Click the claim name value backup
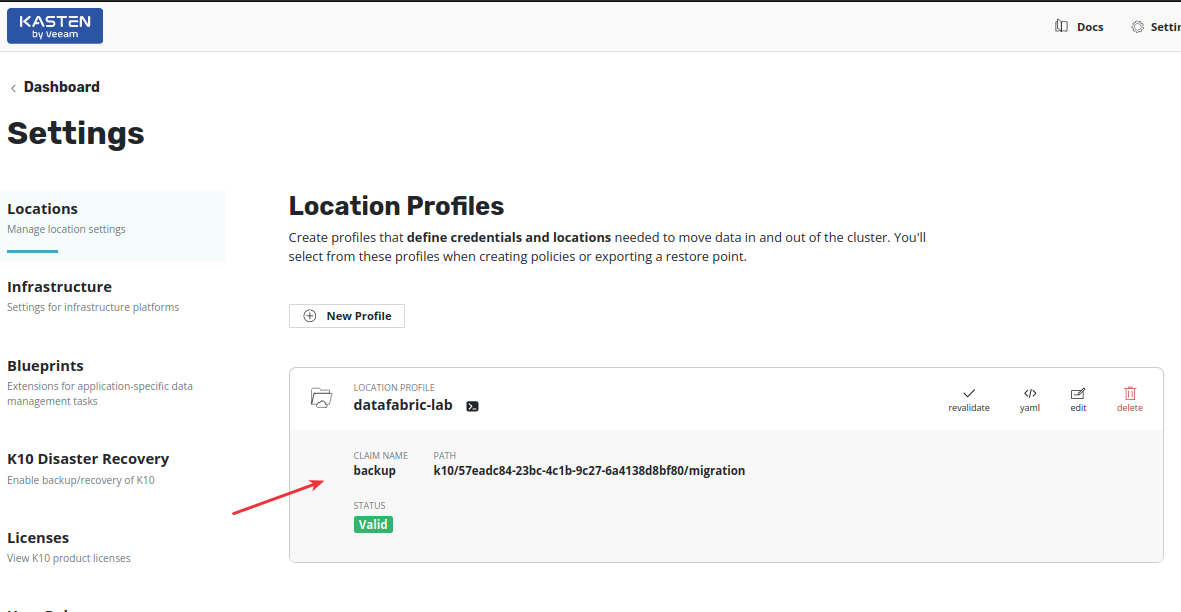1181x612 pixels. coord(374,470)
